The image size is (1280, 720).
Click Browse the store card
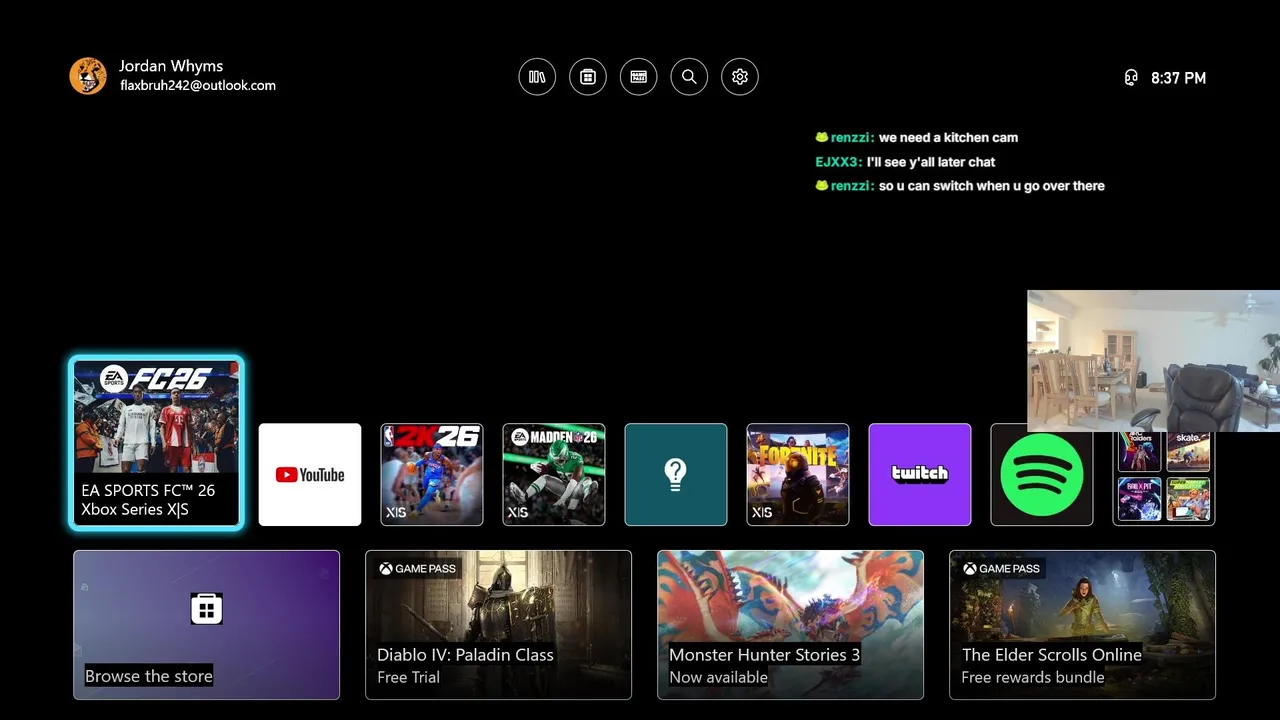206,625
